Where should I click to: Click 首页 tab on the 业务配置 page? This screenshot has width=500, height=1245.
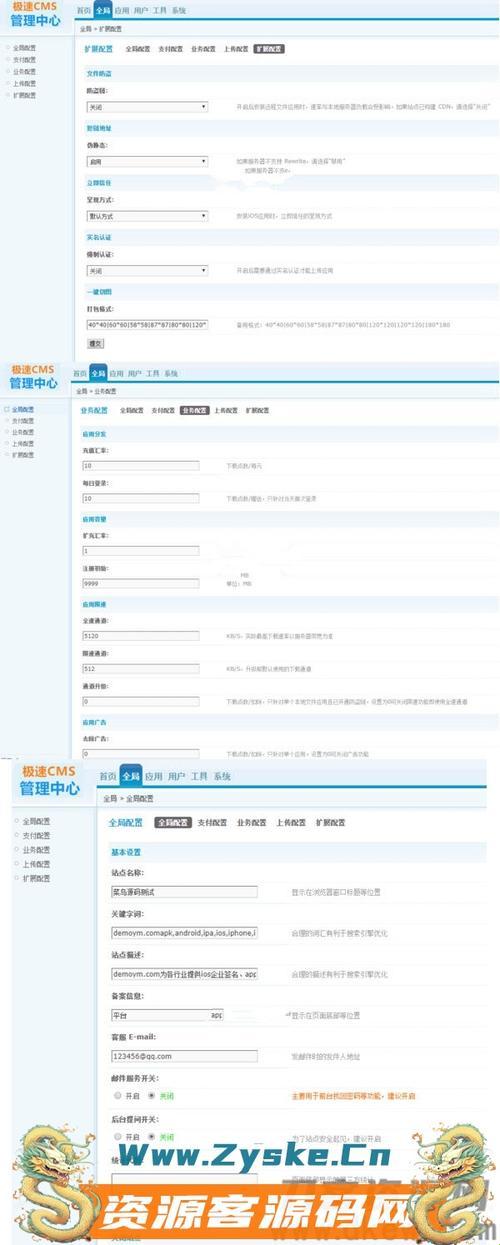click(x=80, y=373)
